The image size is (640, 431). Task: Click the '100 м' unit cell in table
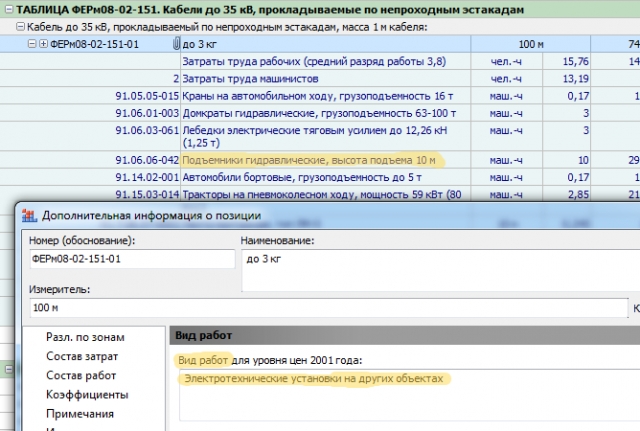tap(531, 44)
